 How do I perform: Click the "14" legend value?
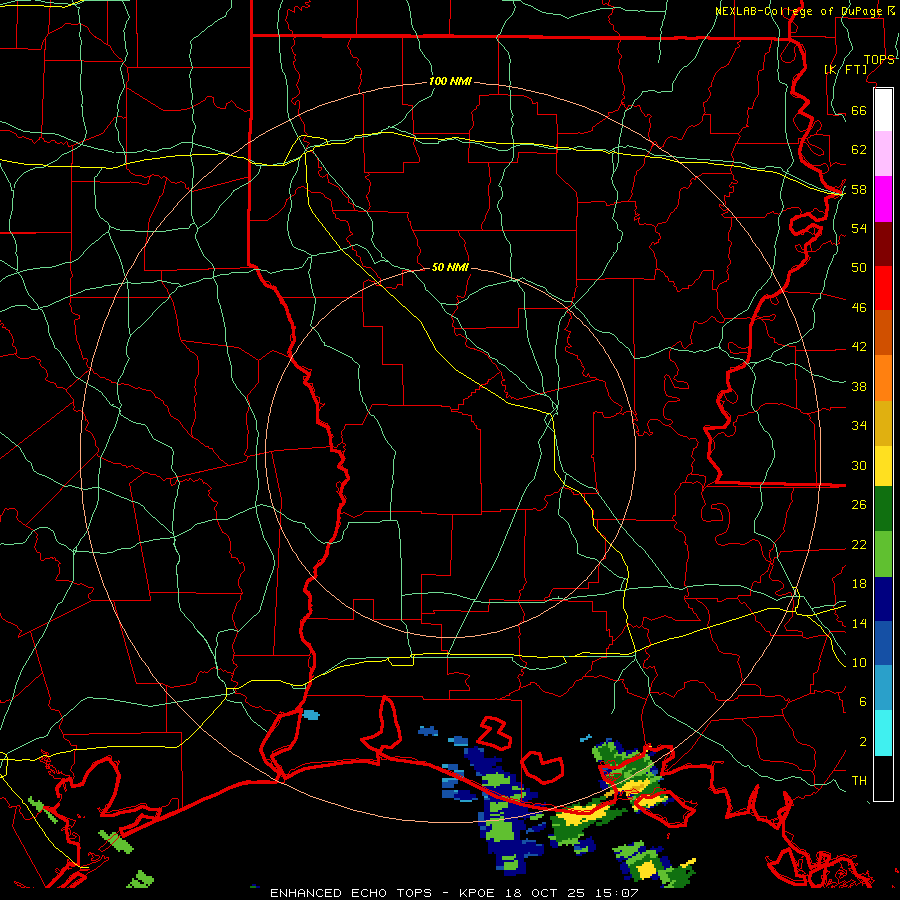coord(859,623)
